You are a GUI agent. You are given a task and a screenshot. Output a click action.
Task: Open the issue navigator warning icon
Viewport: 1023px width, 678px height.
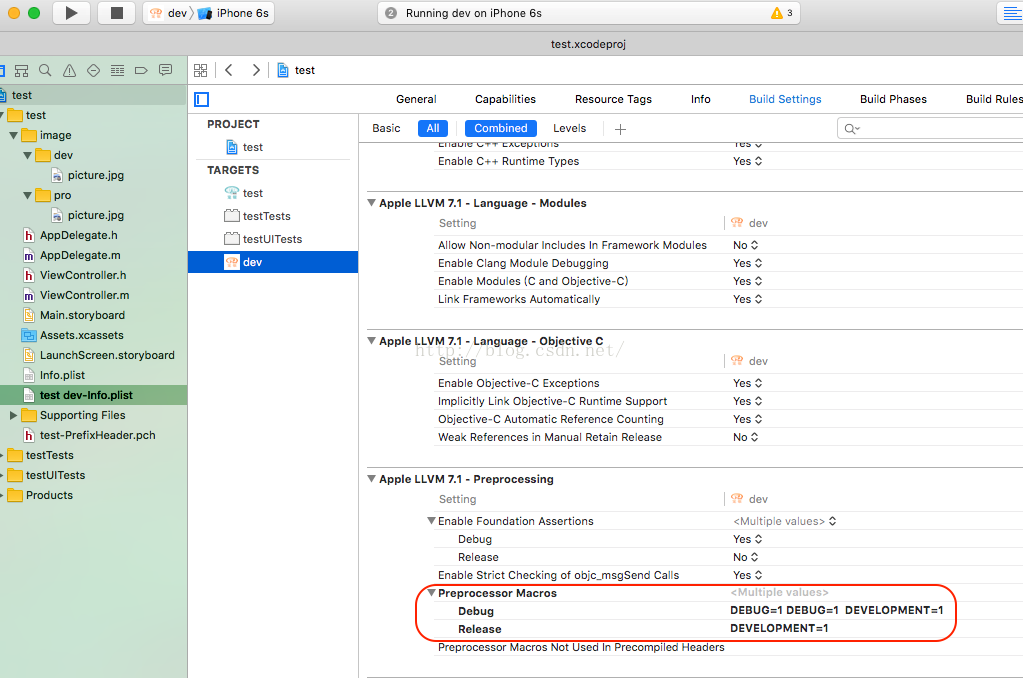[x=69, y=71]
